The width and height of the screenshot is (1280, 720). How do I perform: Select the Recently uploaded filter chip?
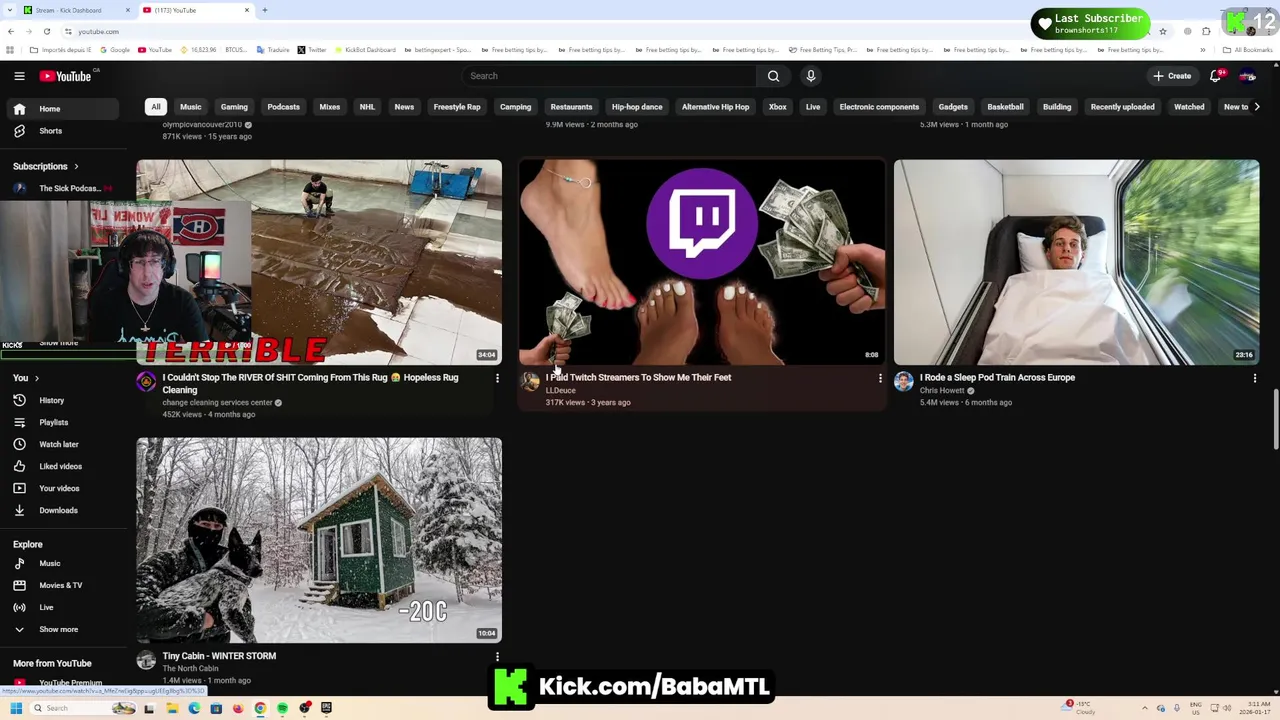1122,107
